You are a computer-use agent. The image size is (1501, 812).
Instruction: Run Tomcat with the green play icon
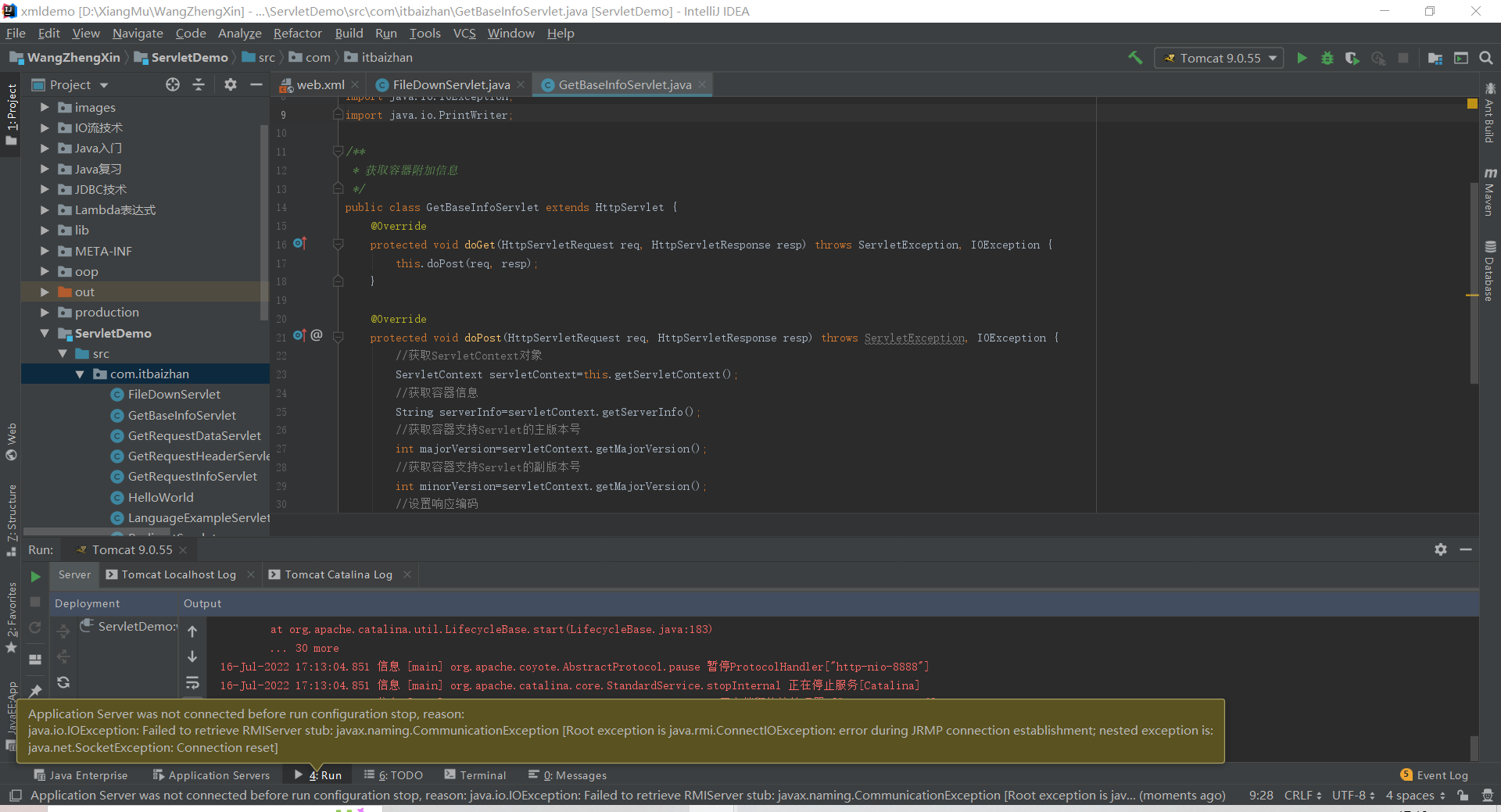click(x=1302, y=58)
